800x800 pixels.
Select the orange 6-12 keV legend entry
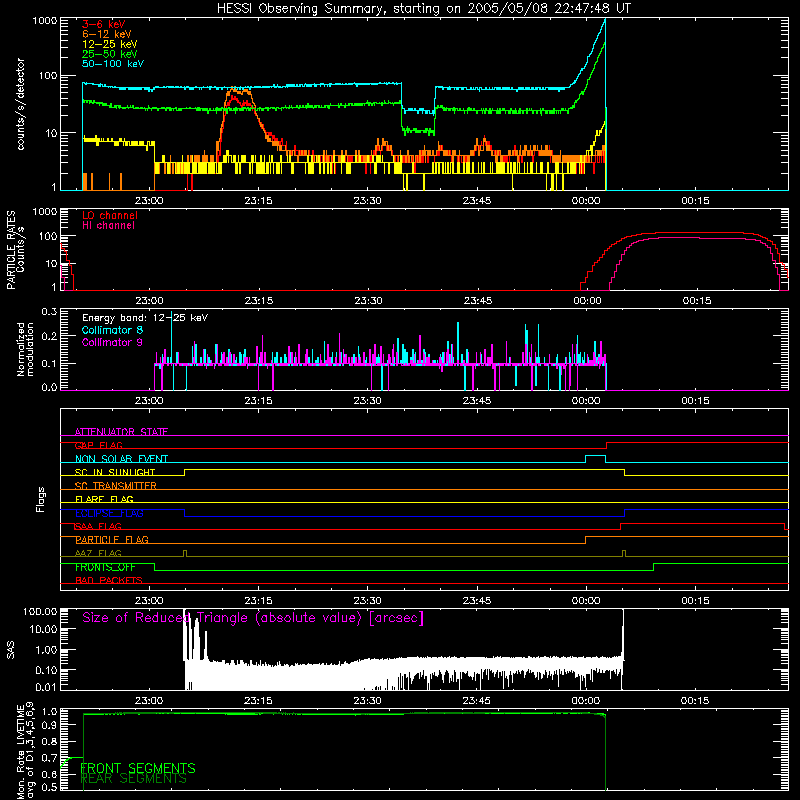pyautogui.click(x=106, y=34)
